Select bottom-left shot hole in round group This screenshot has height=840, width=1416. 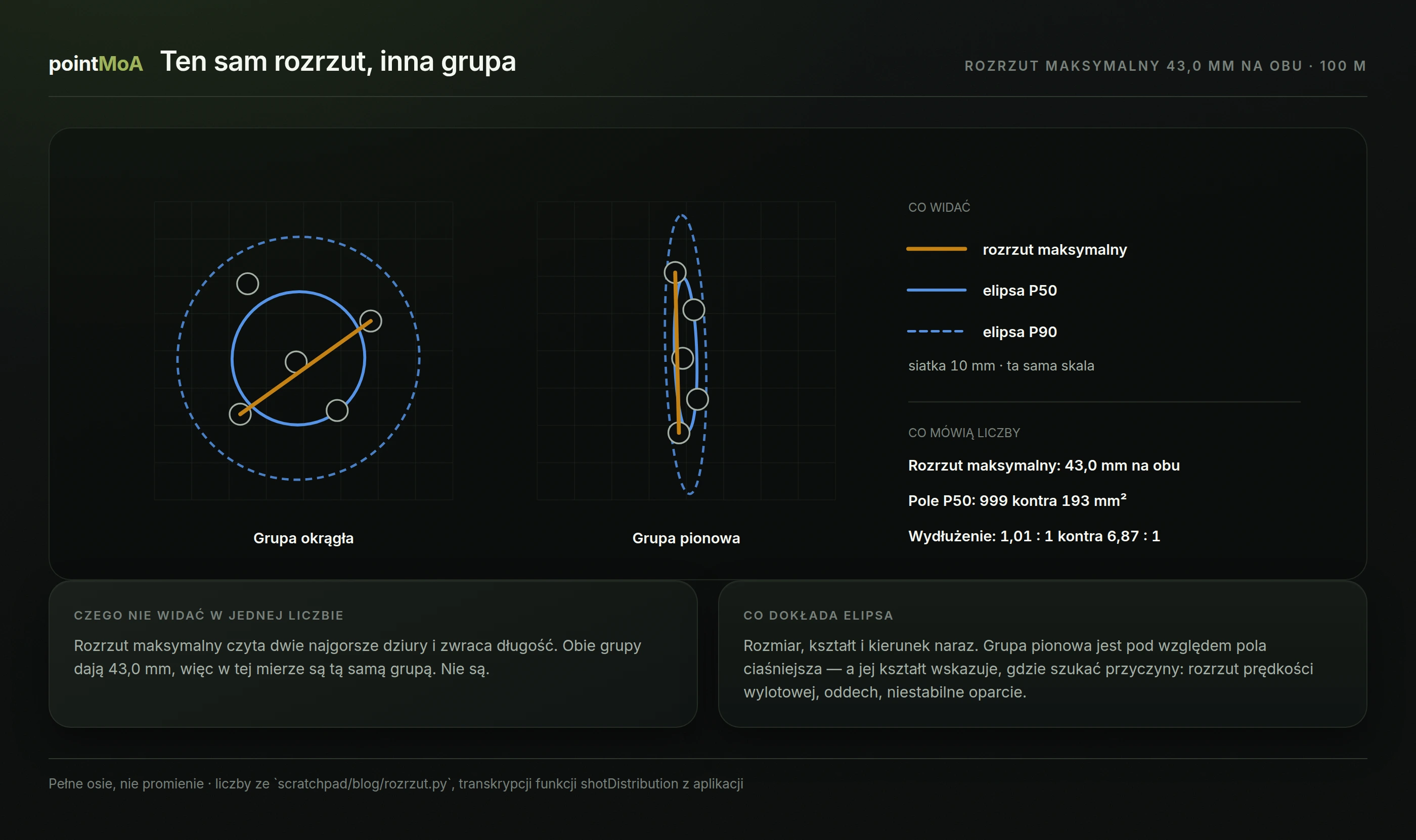click(x=240, y=414)
